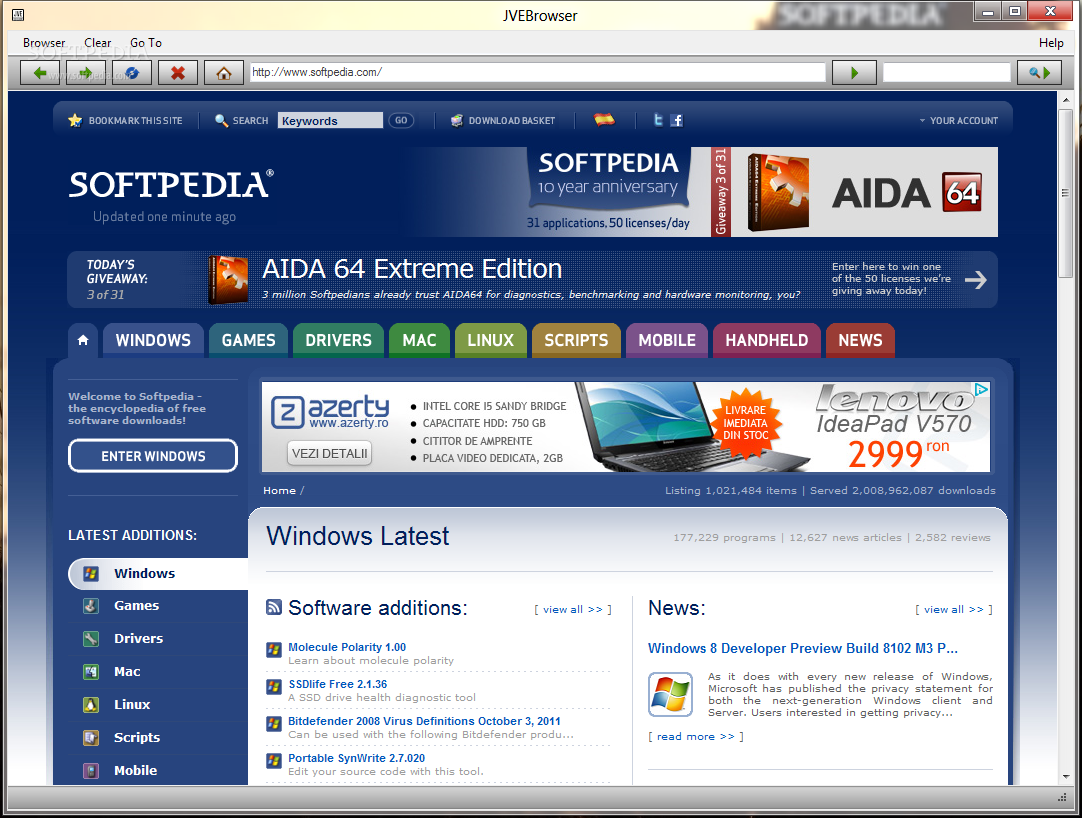
Task: Click Games icon in Latest Additions
Action: (91, 605)
